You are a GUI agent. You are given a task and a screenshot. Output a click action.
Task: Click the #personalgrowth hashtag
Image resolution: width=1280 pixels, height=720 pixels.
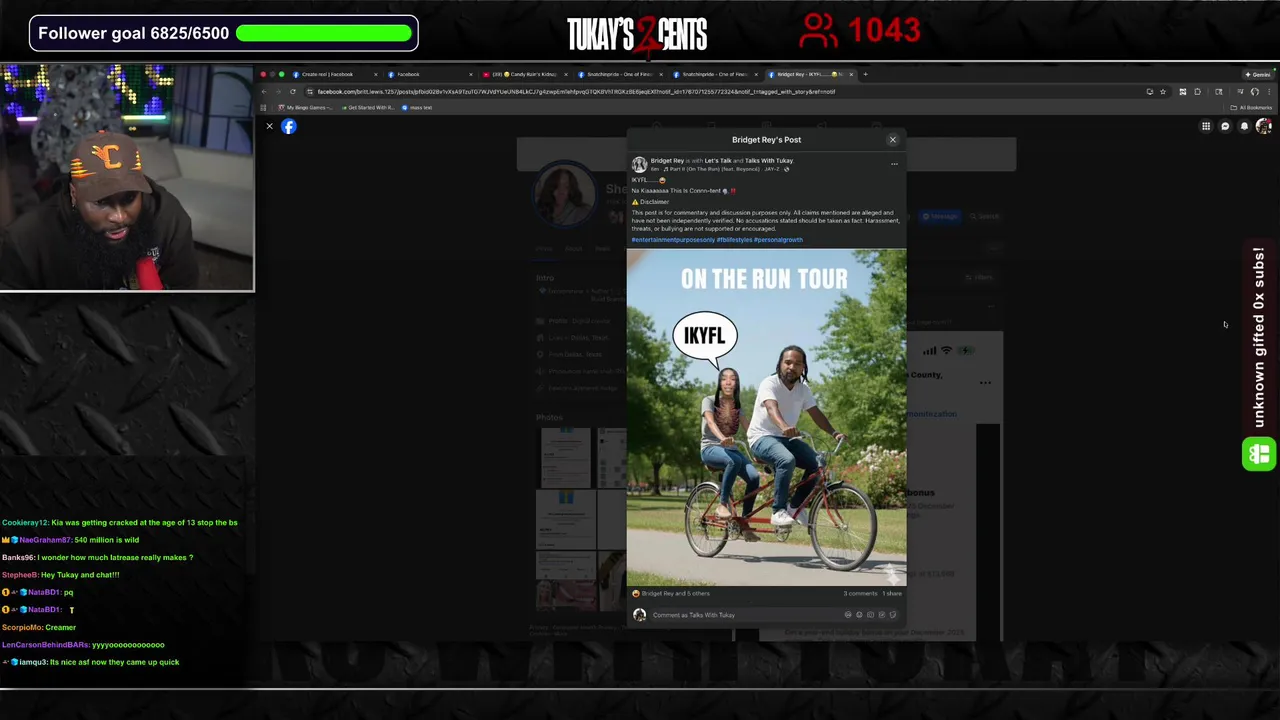pos(778,240)
